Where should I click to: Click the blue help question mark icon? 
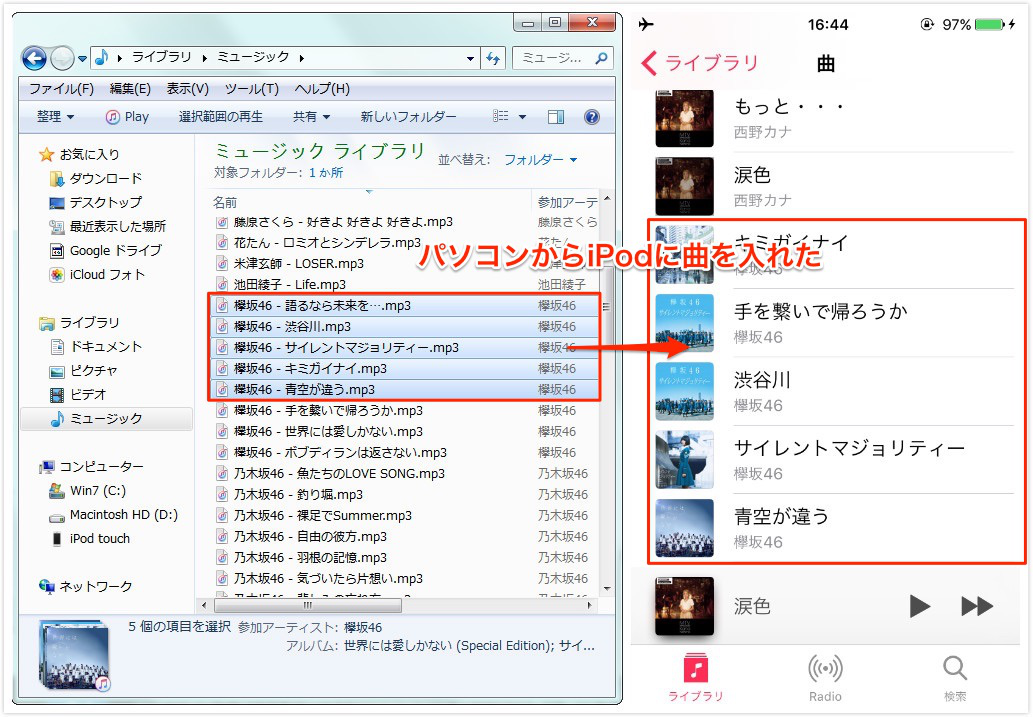pos(592,117)
